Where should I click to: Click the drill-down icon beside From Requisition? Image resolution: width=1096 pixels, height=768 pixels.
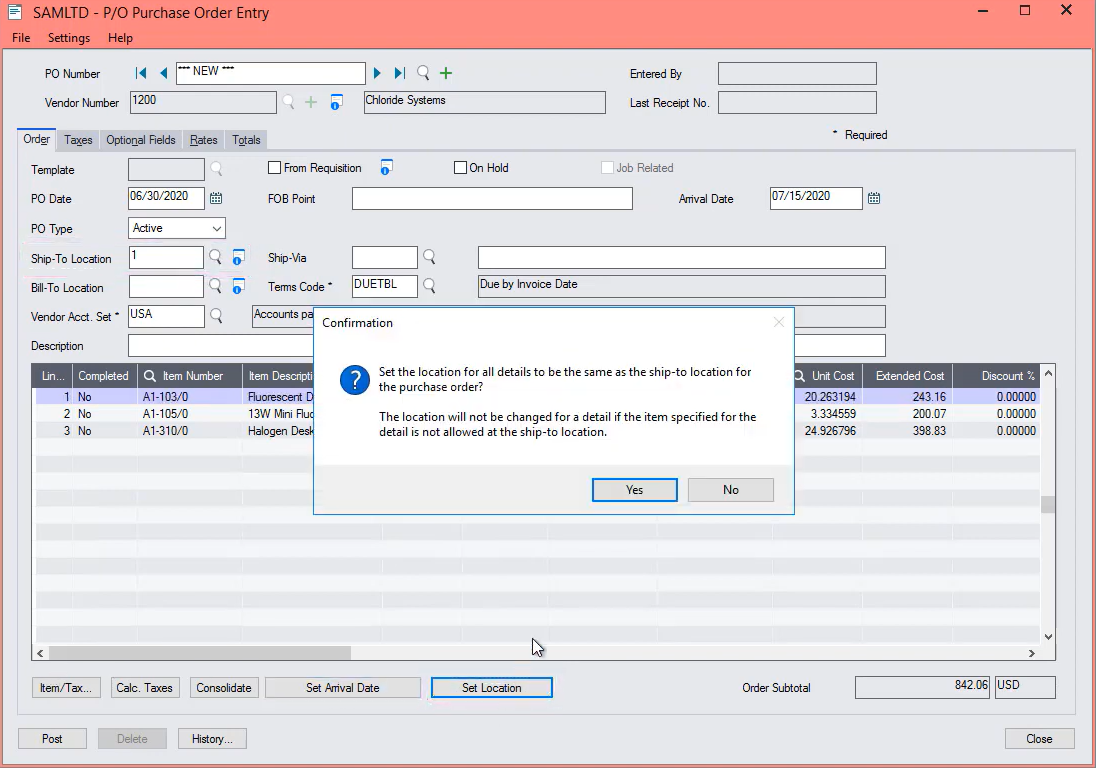click(386, 167)
